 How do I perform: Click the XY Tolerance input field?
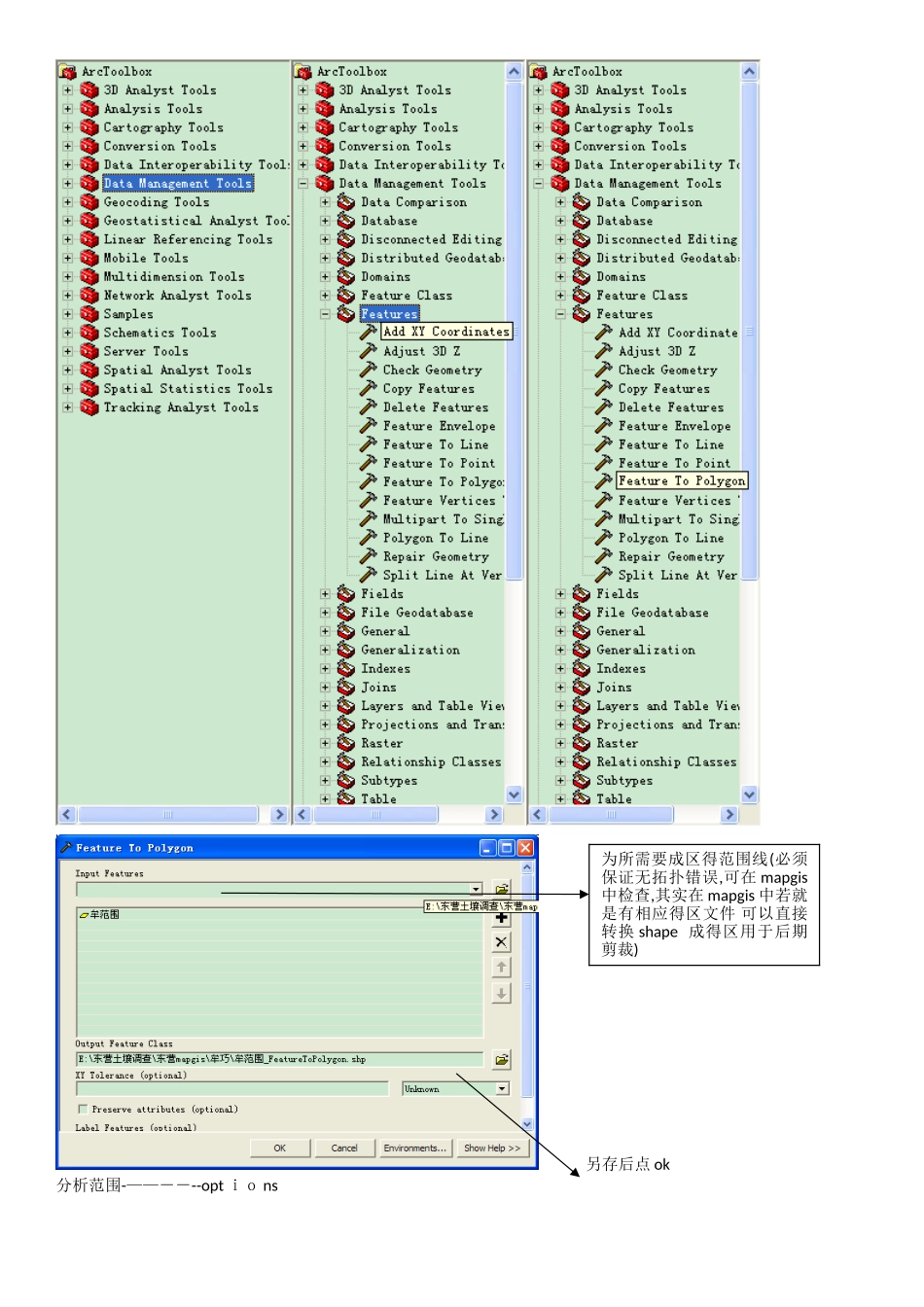click(232, 1089)
